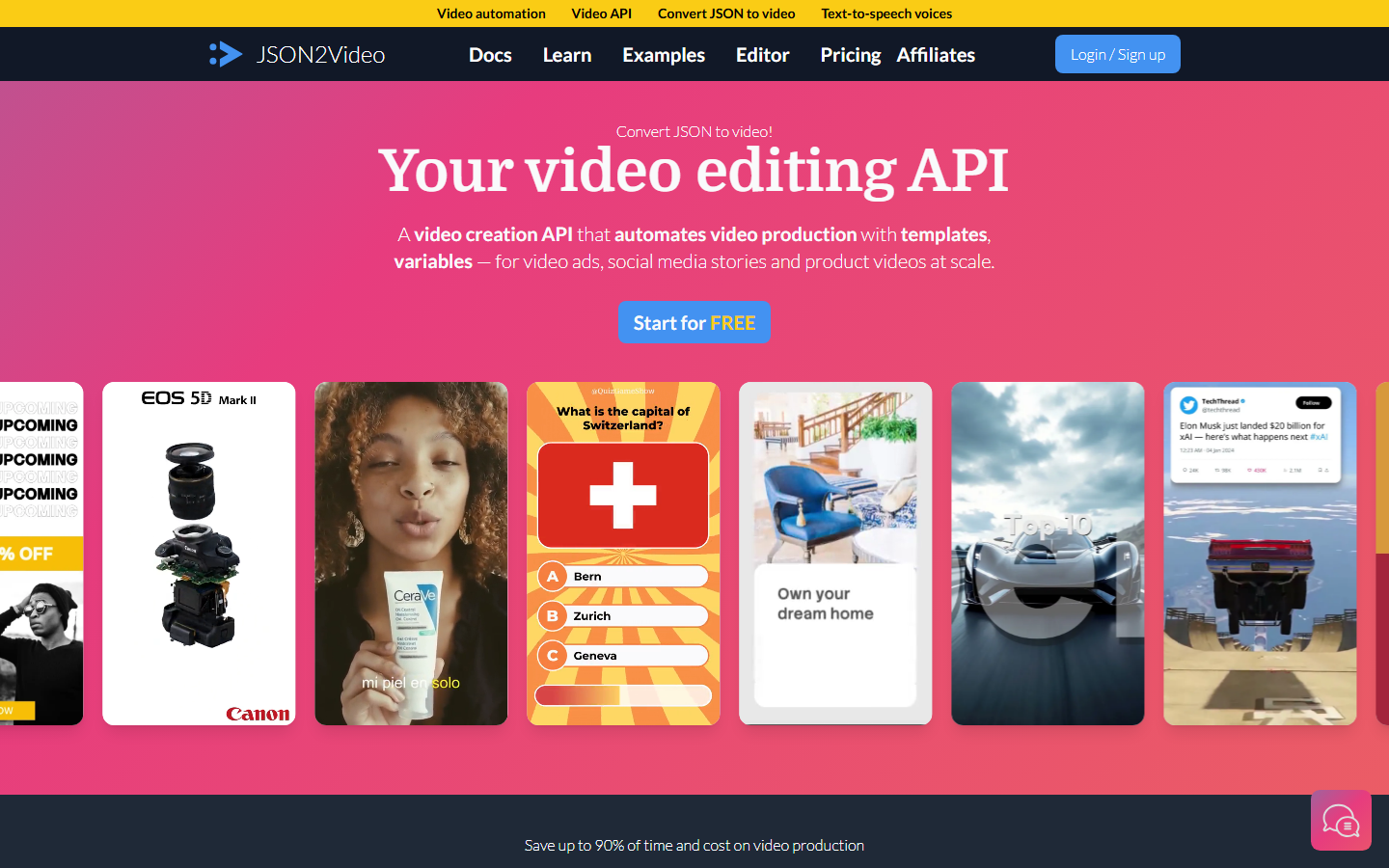Open the Docs menu item
Viewport: 1389px width, 868px height.
coord(490,55)
